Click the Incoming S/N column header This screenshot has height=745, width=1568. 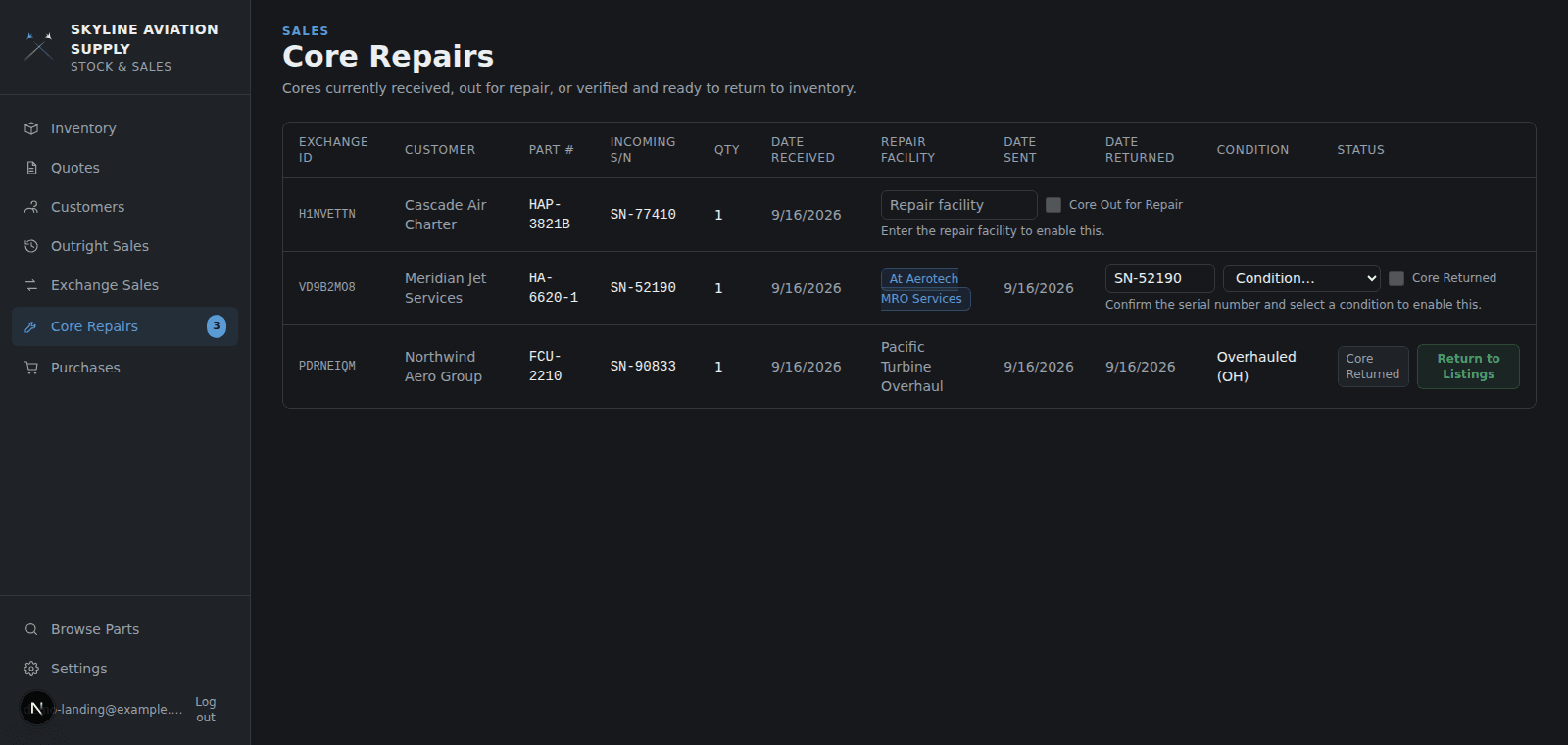pos(643,150)
